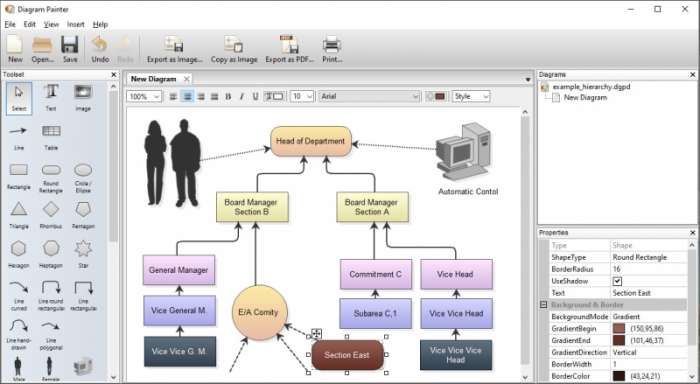Toggle bold text formatting
The width and height of the screenshot is (700, 384).
pyautogui.click(x=228, y=96)
